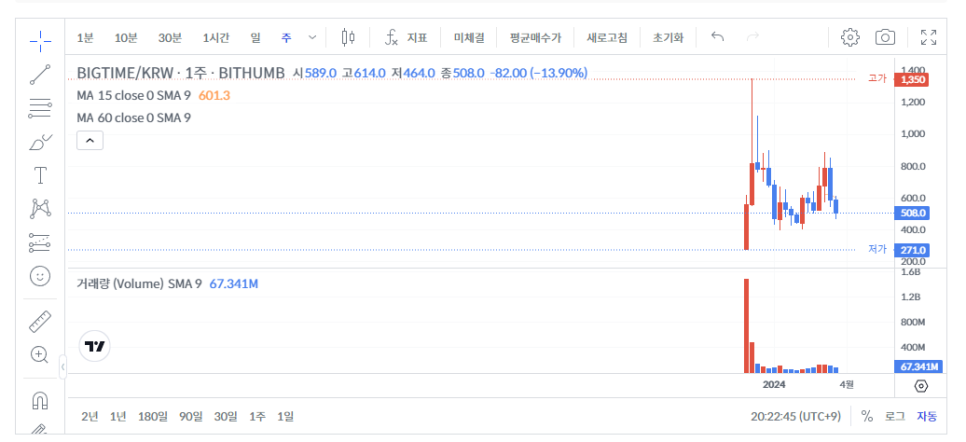Open the timezone 20:22:45 (UTC+9) selector

795,417
